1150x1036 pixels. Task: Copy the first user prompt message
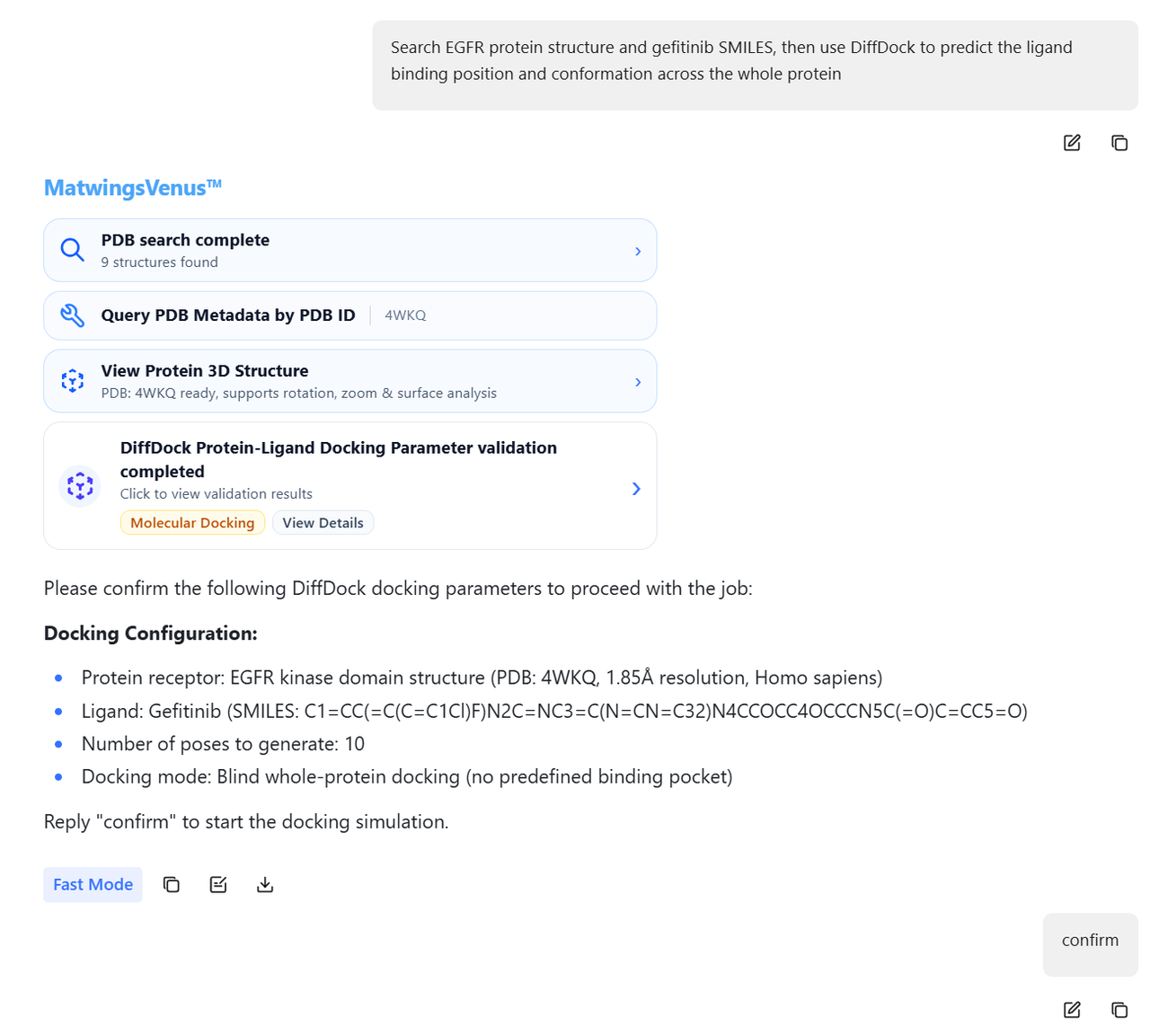(x=1119, y=143)
